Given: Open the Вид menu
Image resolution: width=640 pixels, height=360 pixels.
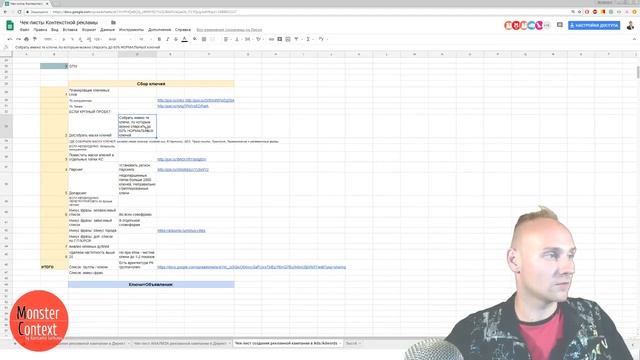Looking at the screenshot, I should [55, 30].
